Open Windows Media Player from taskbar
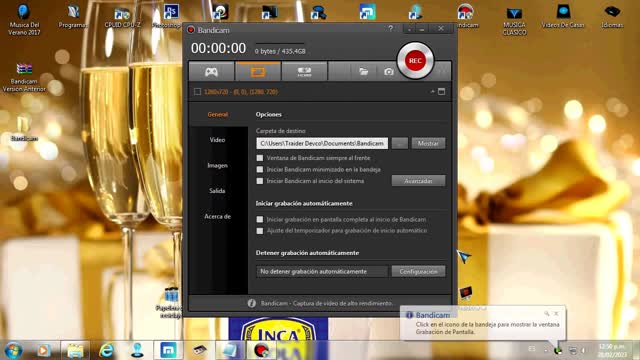The height and width of the screenshot is (360, 640). (43, 350)
